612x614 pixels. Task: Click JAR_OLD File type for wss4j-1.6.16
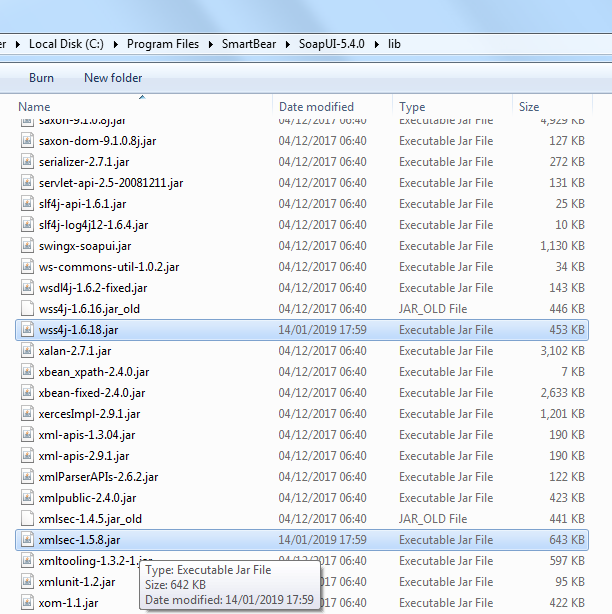(433, 309)
